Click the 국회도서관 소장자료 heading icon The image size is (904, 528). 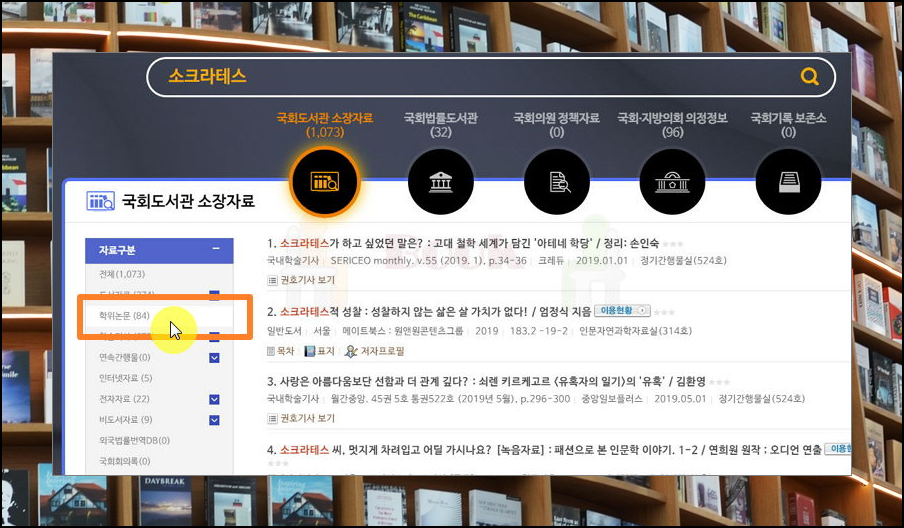pos(100,201)
